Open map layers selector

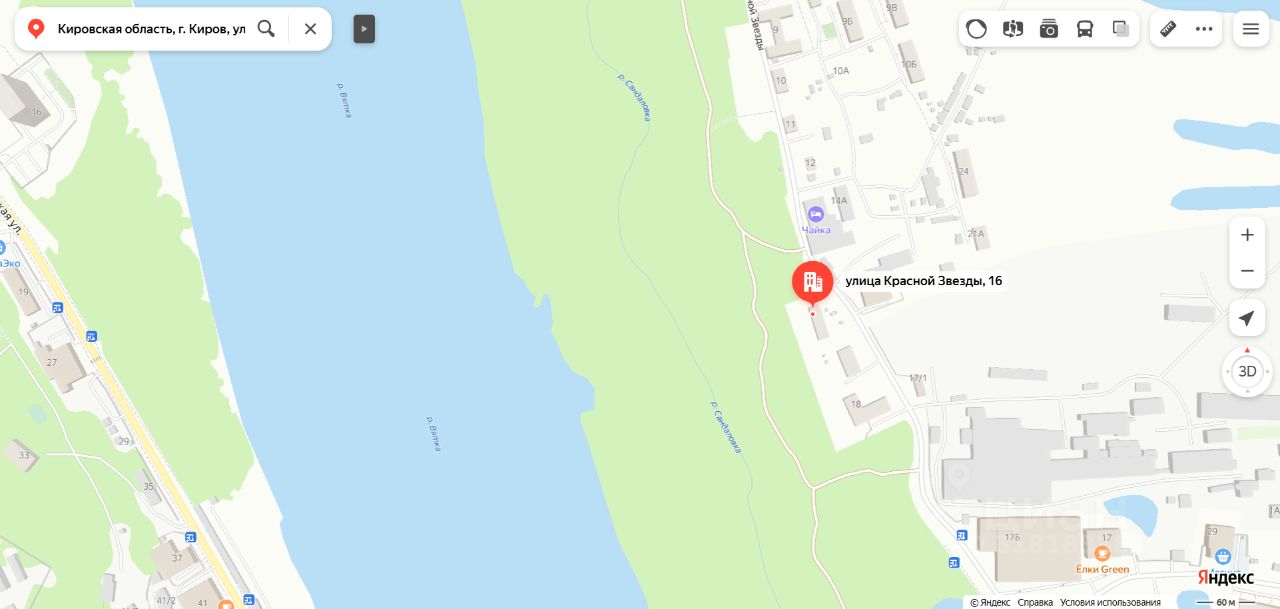[x=1121, y=29]
